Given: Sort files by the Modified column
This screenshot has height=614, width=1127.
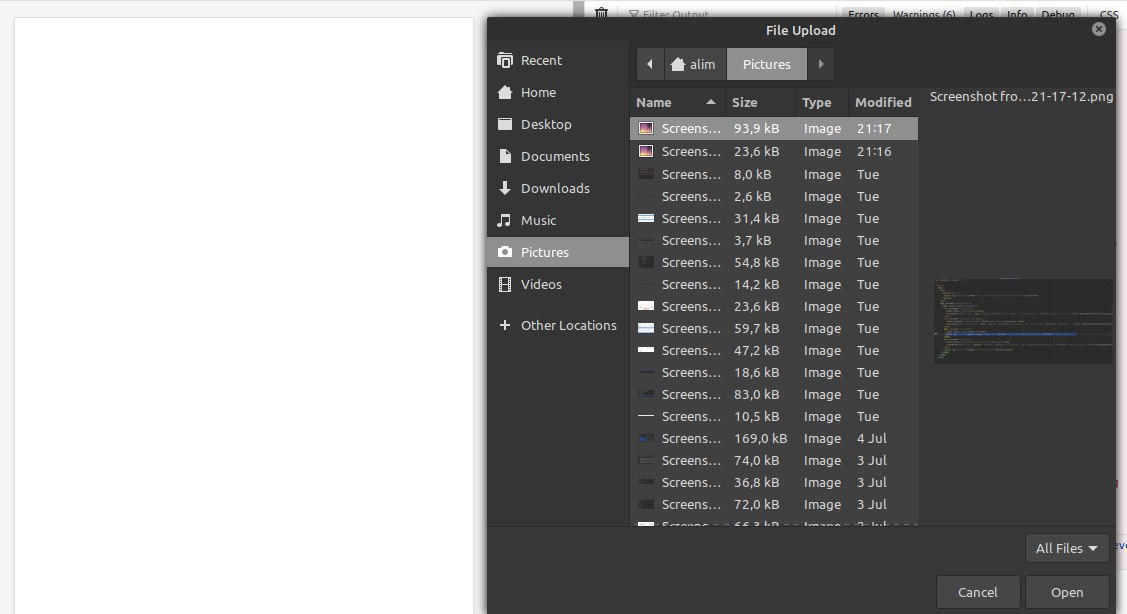Looking at the screenshot, I should [883, 102].
